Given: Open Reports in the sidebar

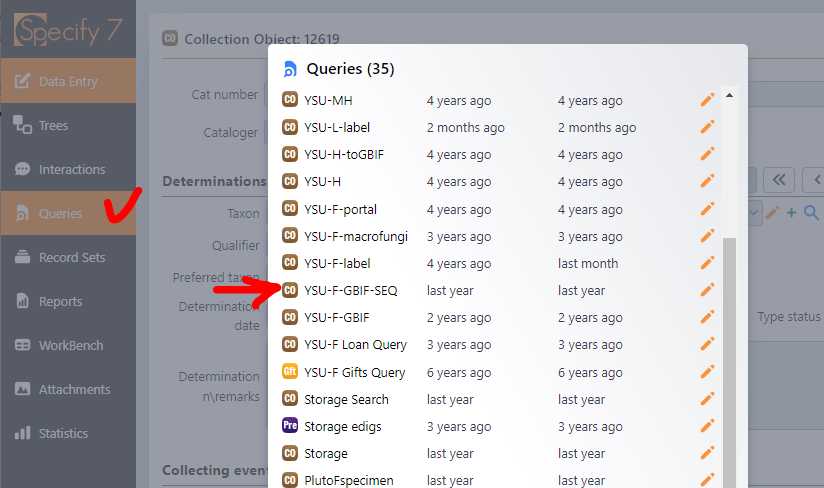Looking at the screenshot, I should [x=68, y=302].
